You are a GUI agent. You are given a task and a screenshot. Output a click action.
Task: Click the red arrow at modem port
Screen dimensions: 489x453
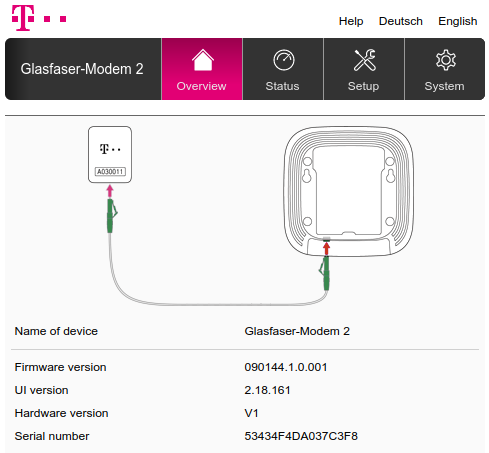pos(326,249)
